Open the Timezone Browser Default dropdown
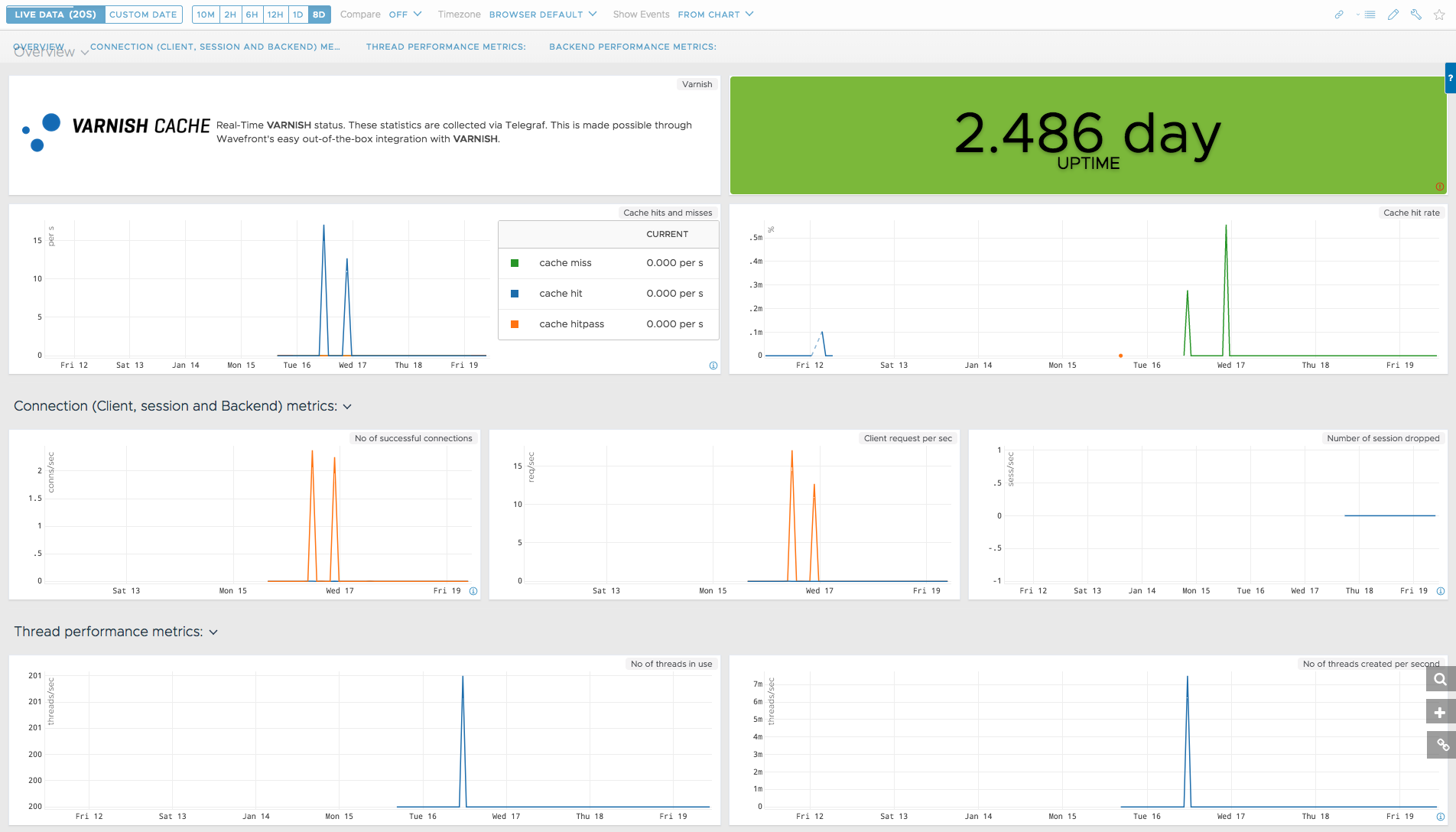 (x=543, y=15)
